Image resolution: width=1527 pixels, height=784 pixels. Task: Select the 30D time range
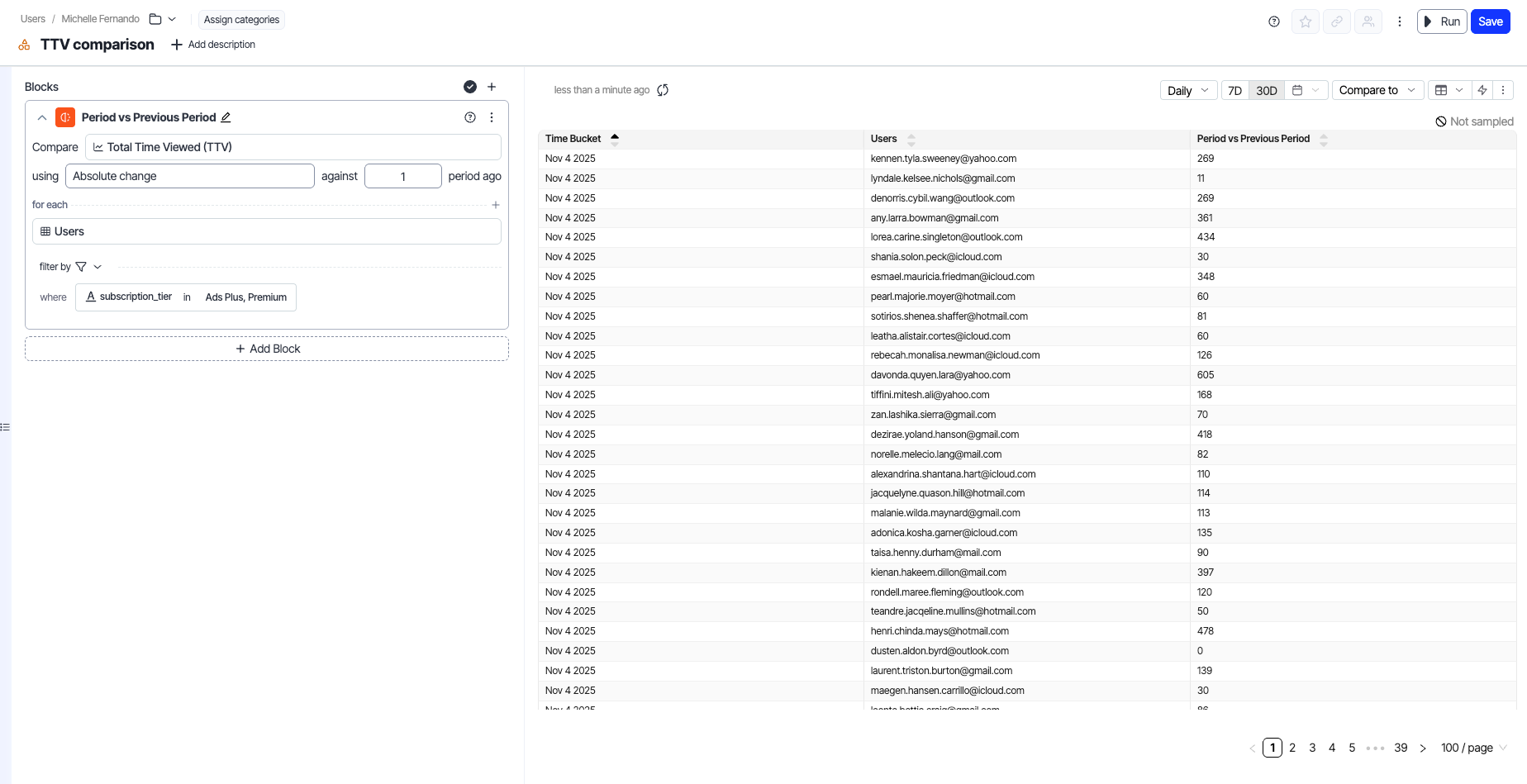point(1266,90)
